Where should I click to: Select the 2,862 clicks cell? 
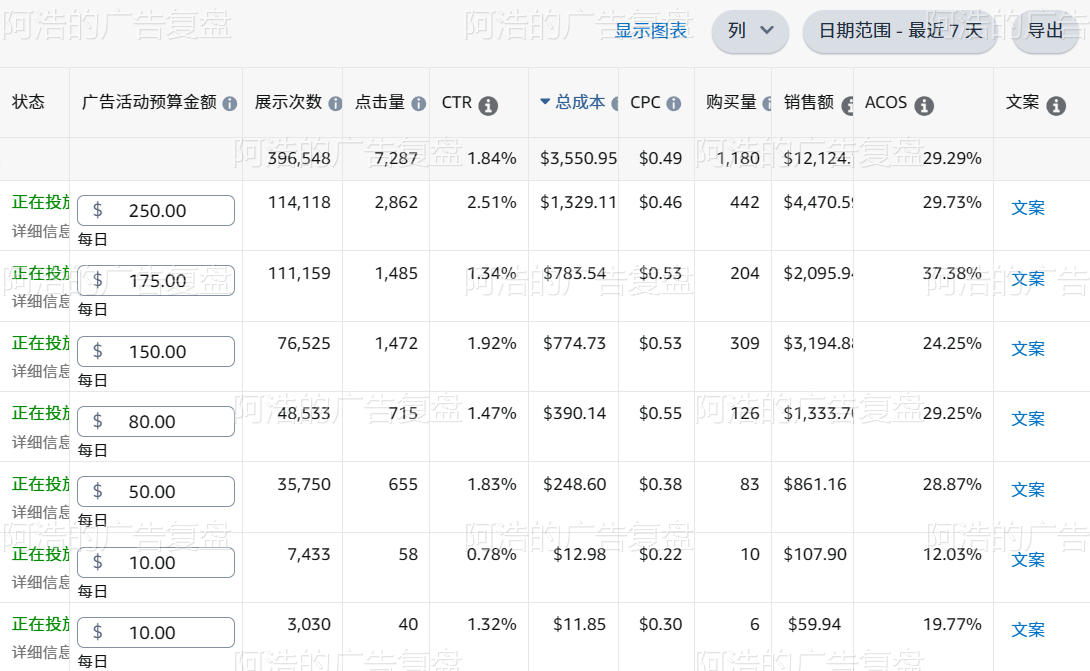(x=396, y=202)
